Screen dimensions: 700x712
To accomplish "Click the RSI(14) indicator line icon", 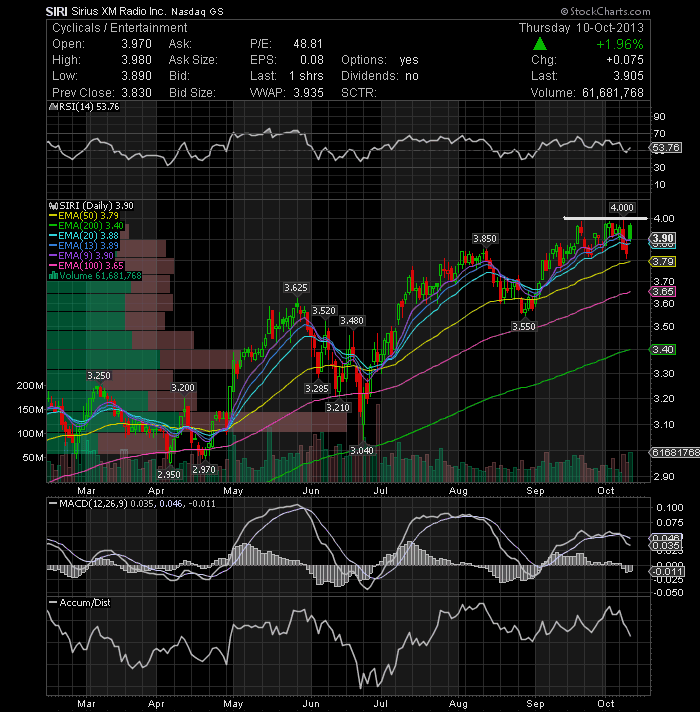I will point(53,107).
